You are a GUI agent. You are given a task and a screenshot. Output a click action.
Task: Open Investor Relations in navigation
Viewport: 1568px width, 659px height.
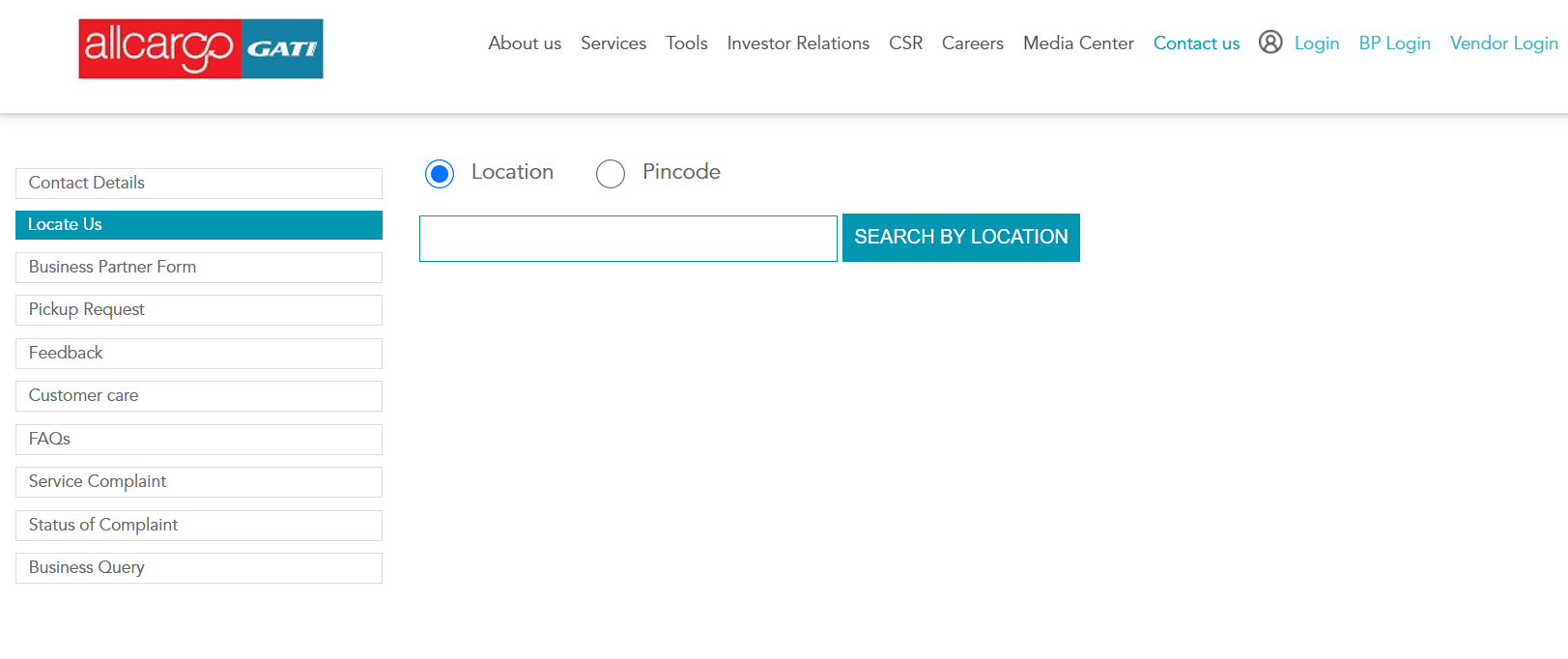[798, 43]
